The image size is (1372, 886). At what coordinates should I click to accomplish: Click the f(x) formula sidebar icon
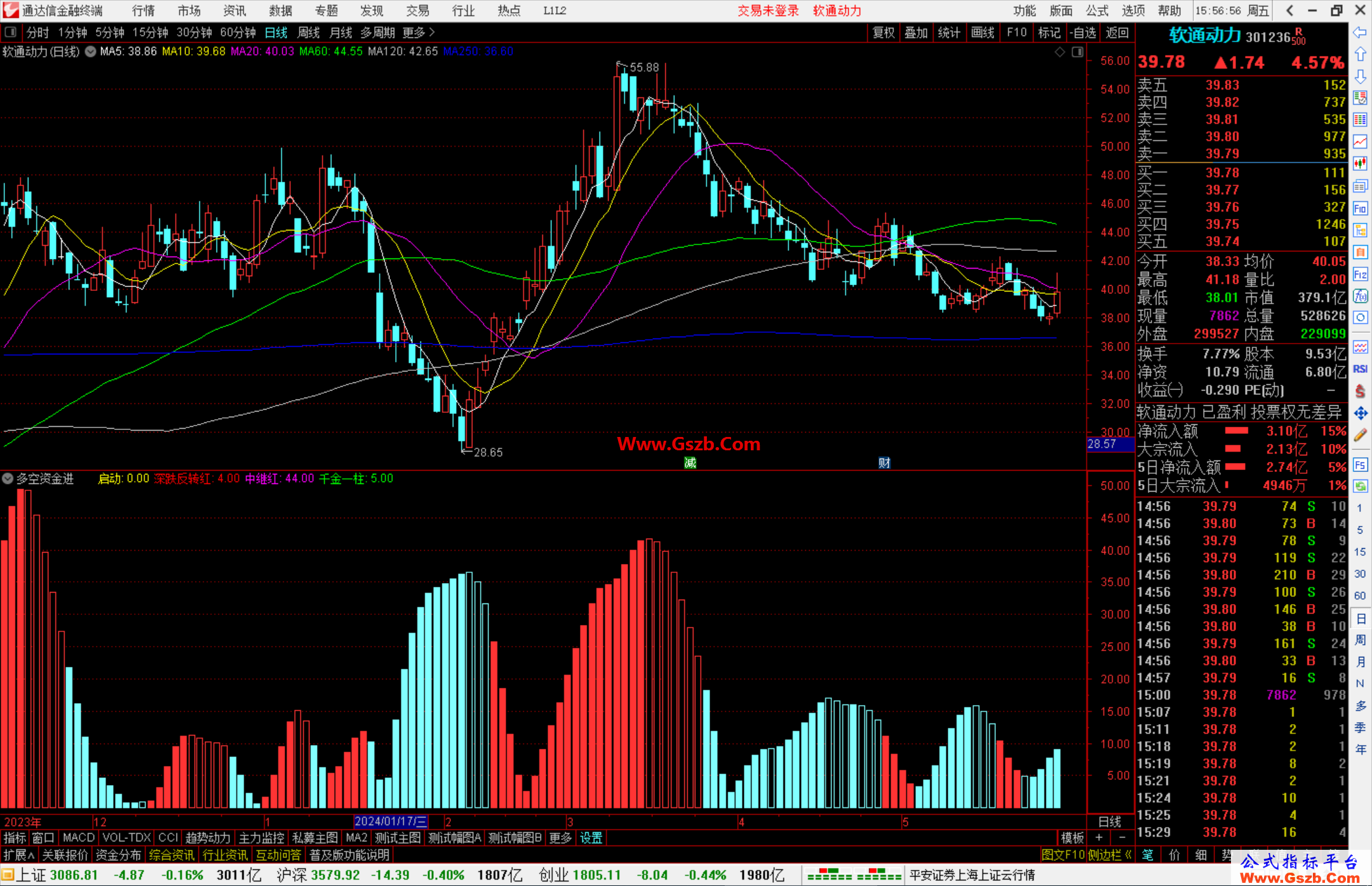[1360, 296]
